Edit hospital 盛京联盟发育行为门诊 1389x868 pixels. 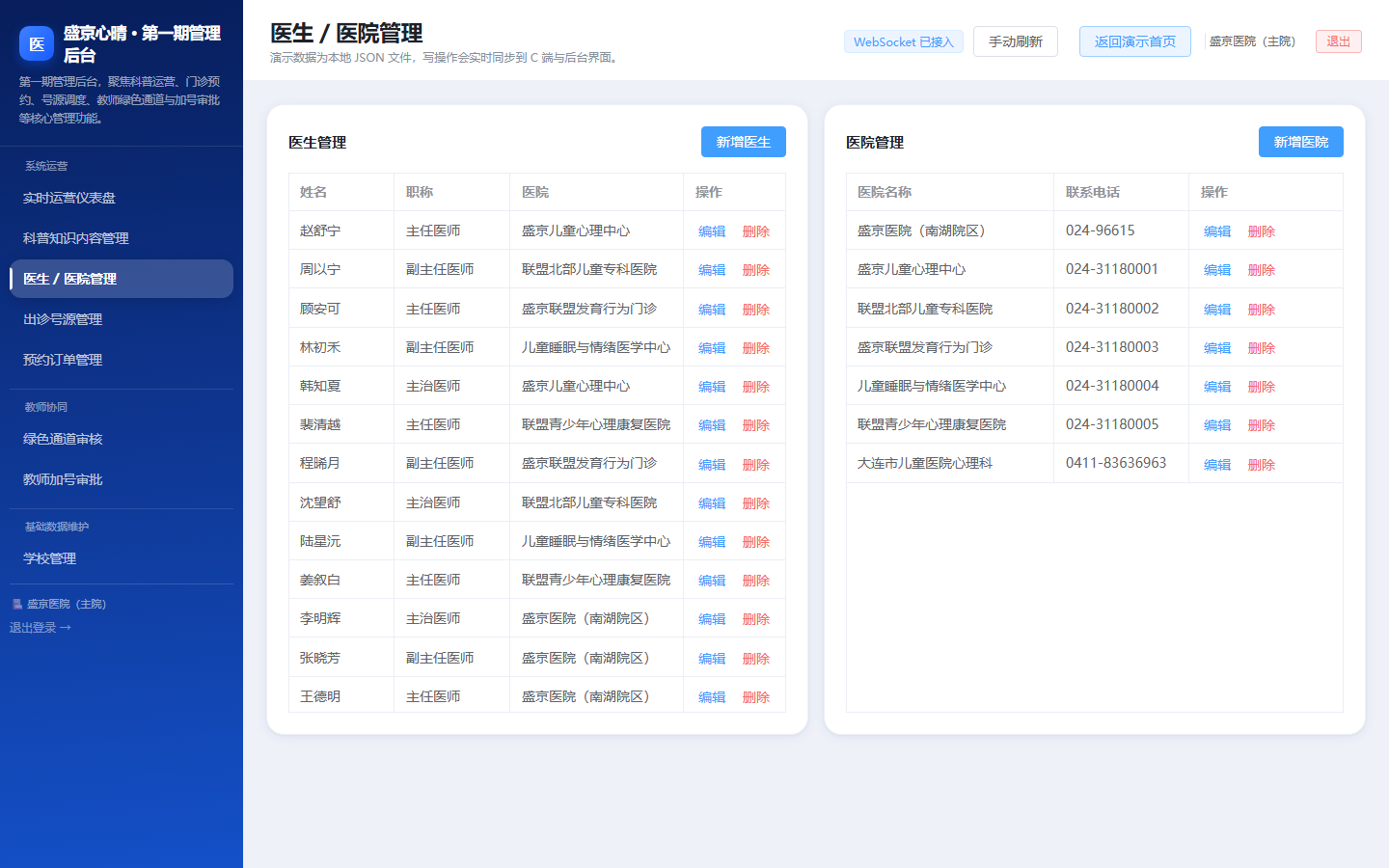point(1217,348)
